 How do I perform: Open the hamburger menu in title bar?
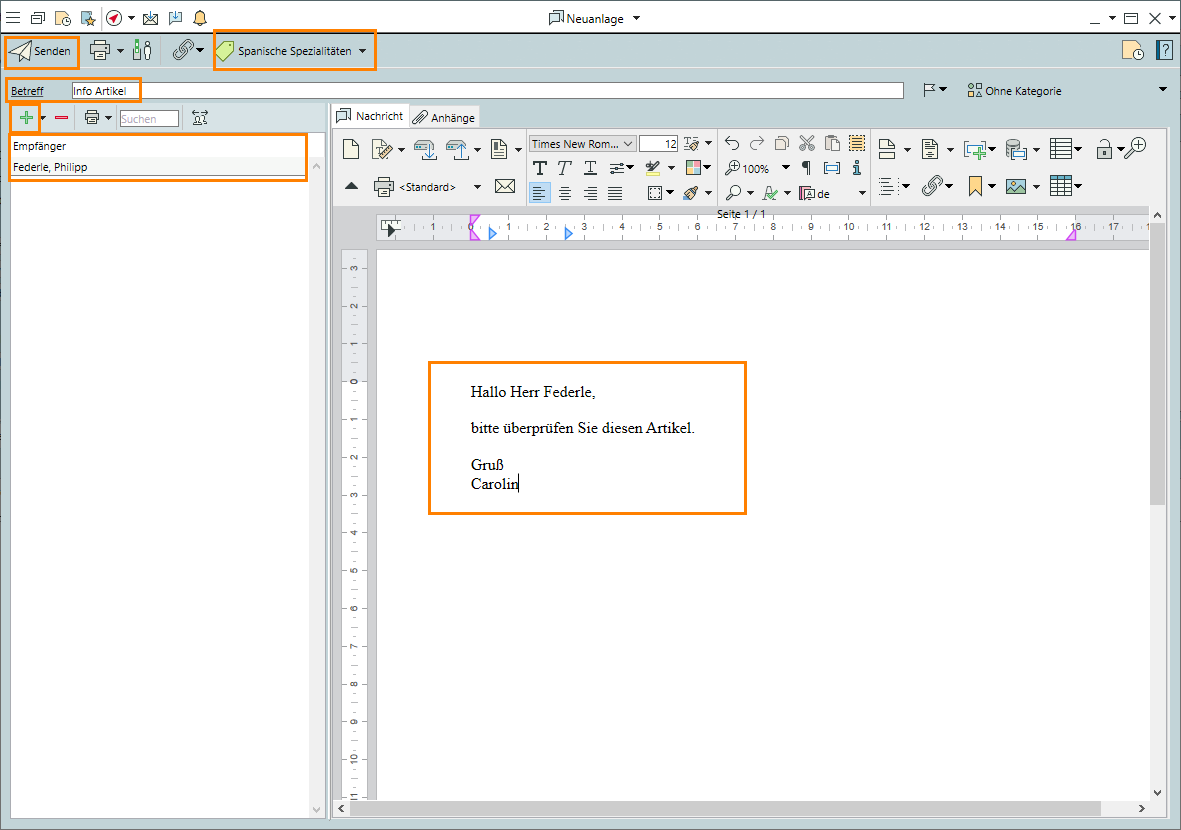click(x=13, y=18)
